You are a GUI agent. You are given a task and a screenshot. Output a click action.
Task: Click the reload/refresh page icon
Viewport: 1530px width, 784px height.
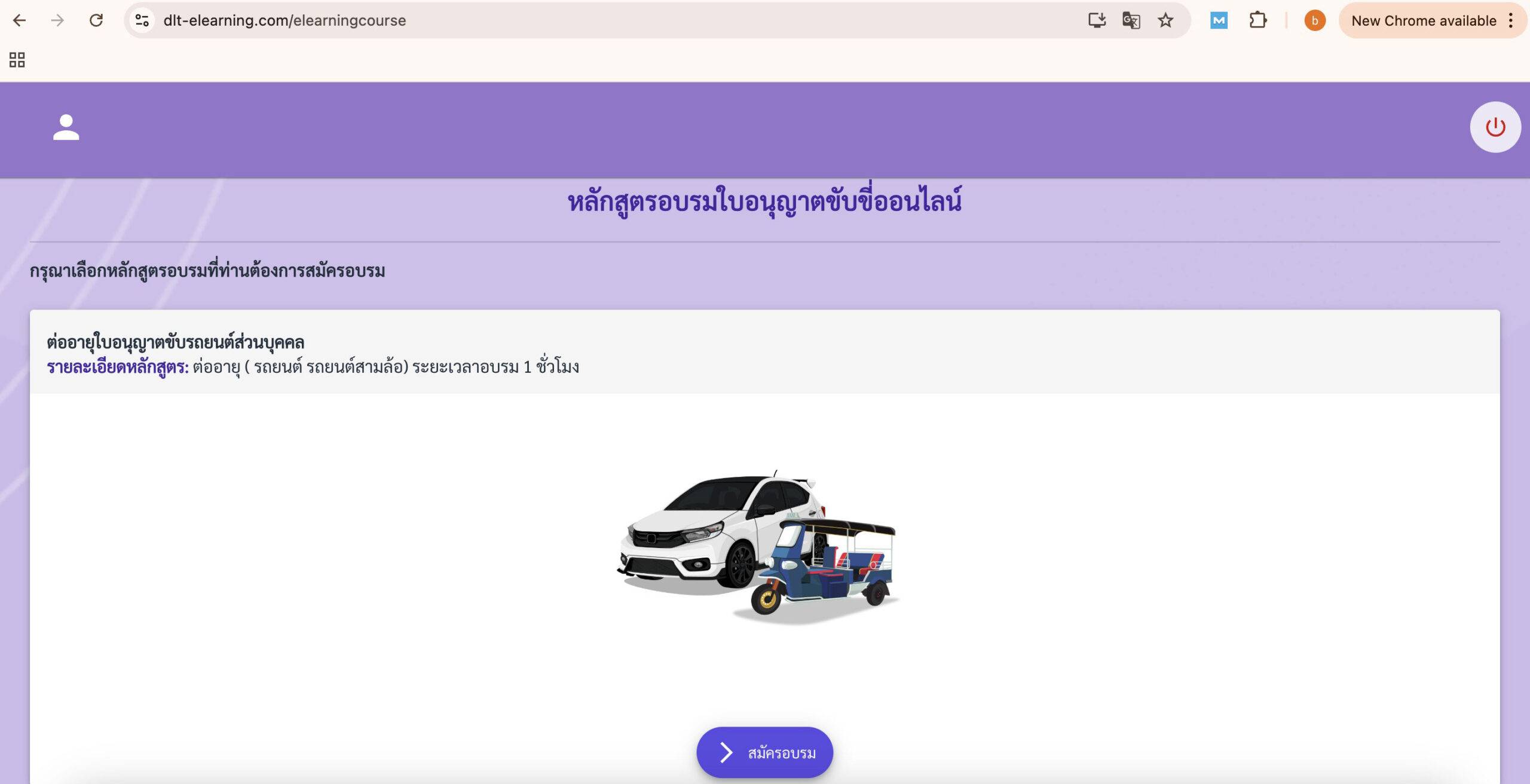coord(95,20)
